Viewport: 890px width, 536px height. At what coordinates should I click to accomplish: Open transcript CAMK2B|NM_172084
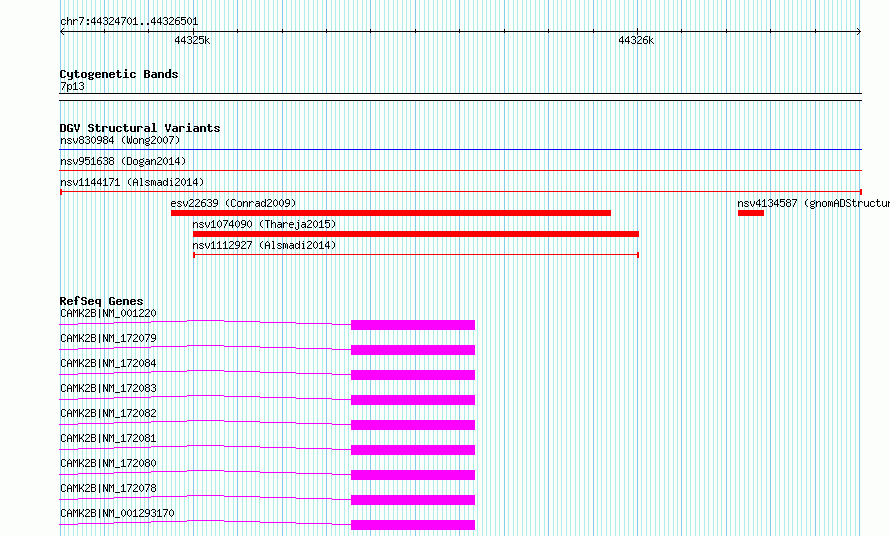point(108,363)
